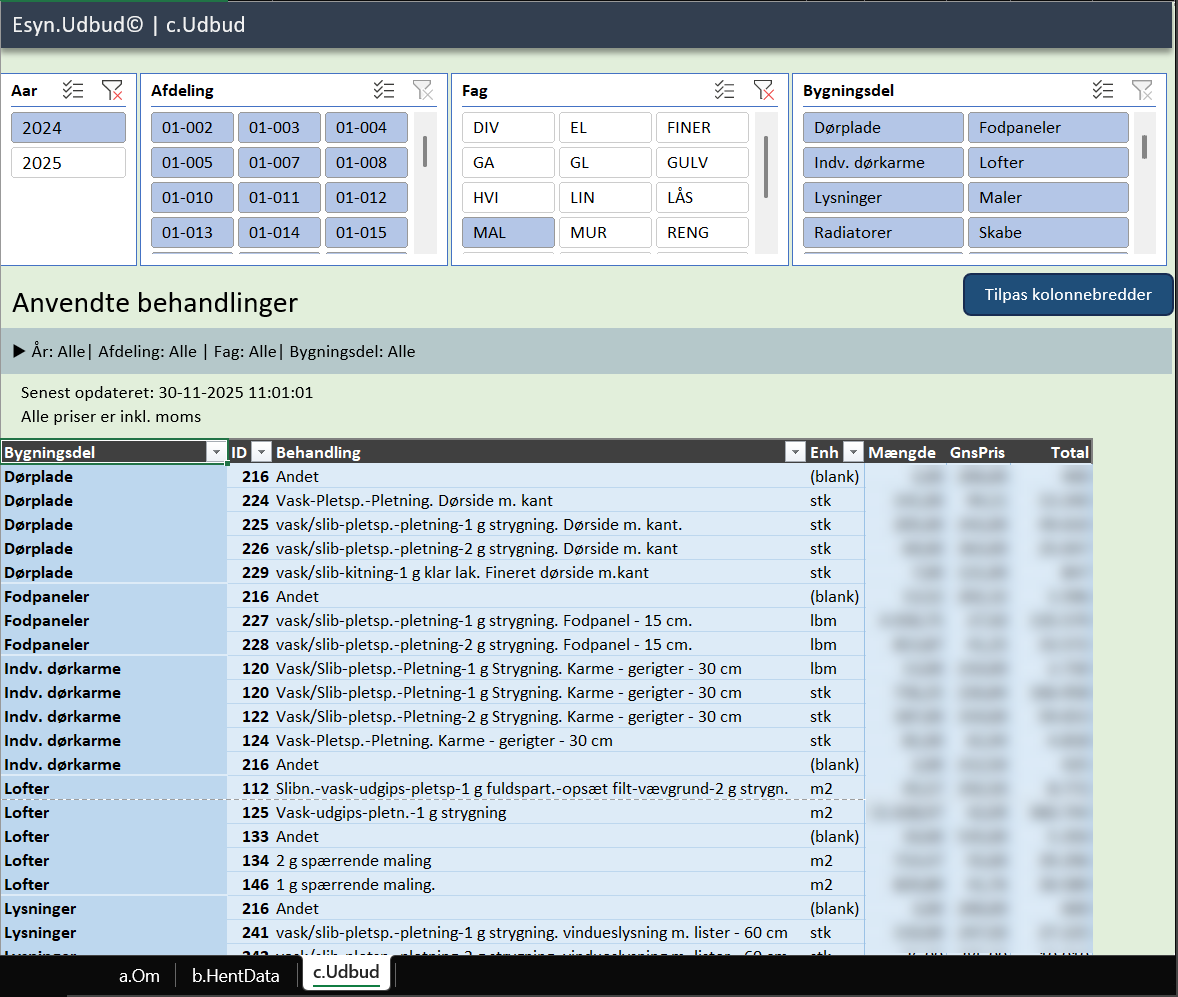Toggle Radiatorer in Bygningsdel slicer

(884, 232)
